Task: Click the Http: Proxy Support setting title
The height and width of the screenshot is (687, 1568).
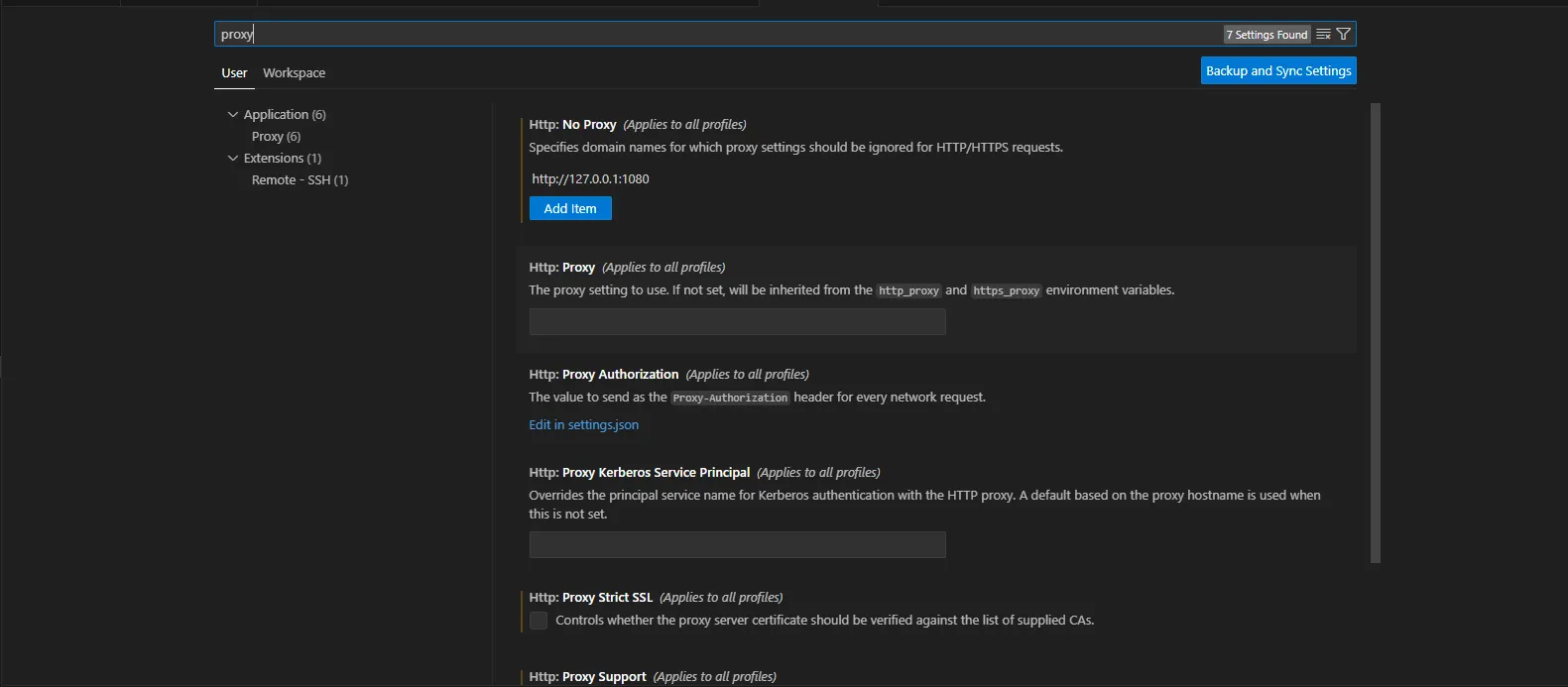Action: tap(587, 677)
